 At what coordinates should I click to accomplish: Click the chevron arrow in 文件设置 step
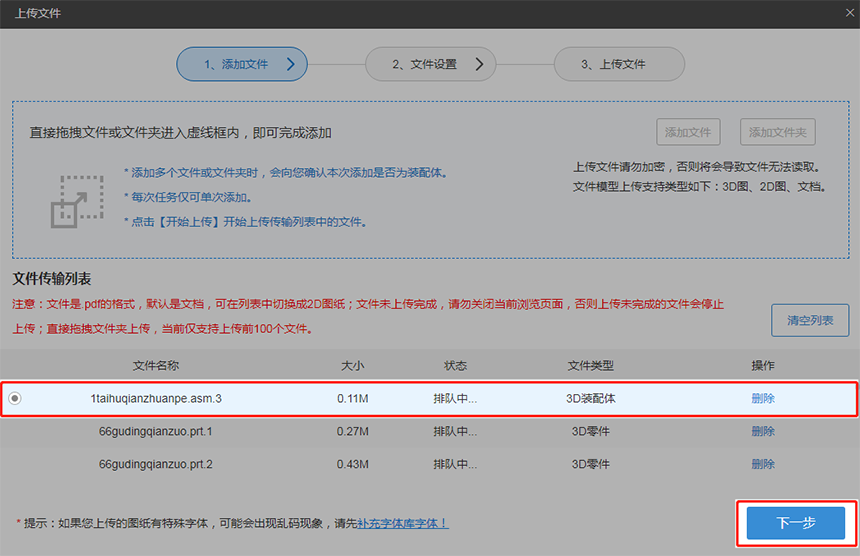(479, 64)
